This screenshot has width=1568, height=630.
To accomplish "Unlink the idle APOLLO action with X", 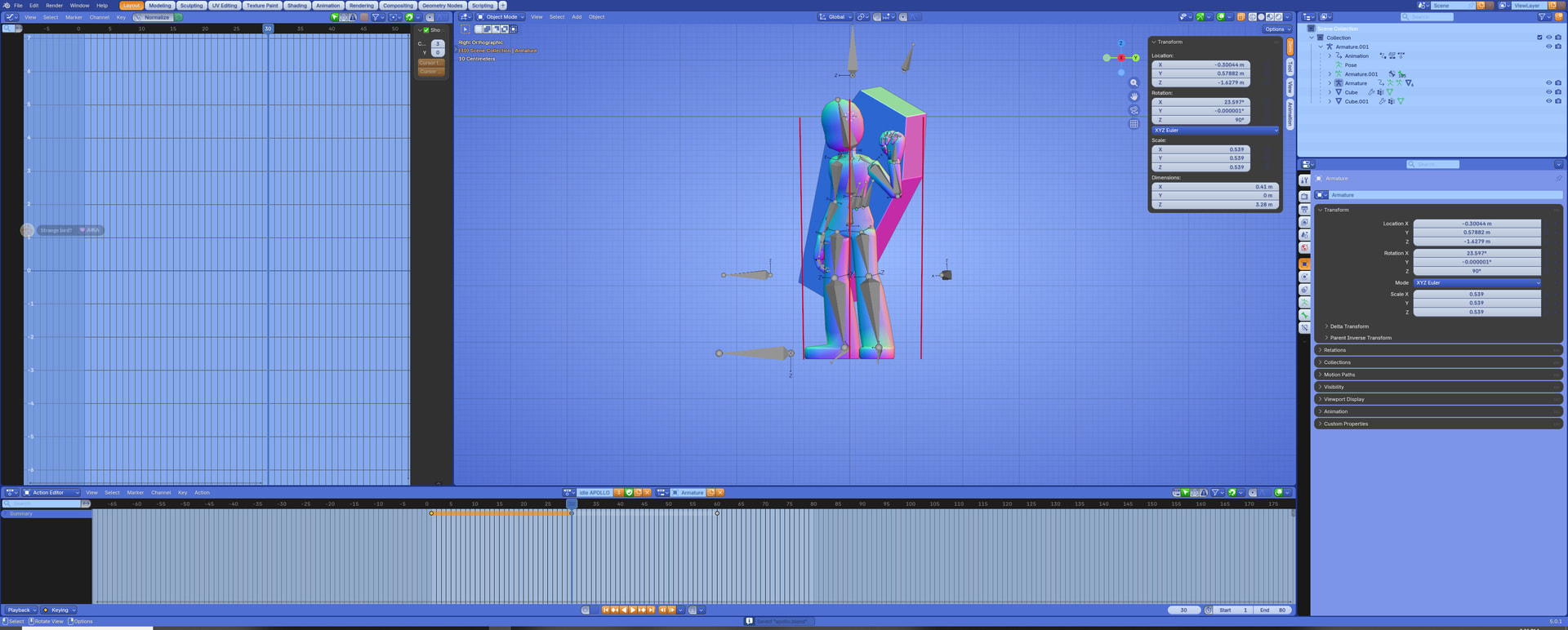I will coord(647,493).
